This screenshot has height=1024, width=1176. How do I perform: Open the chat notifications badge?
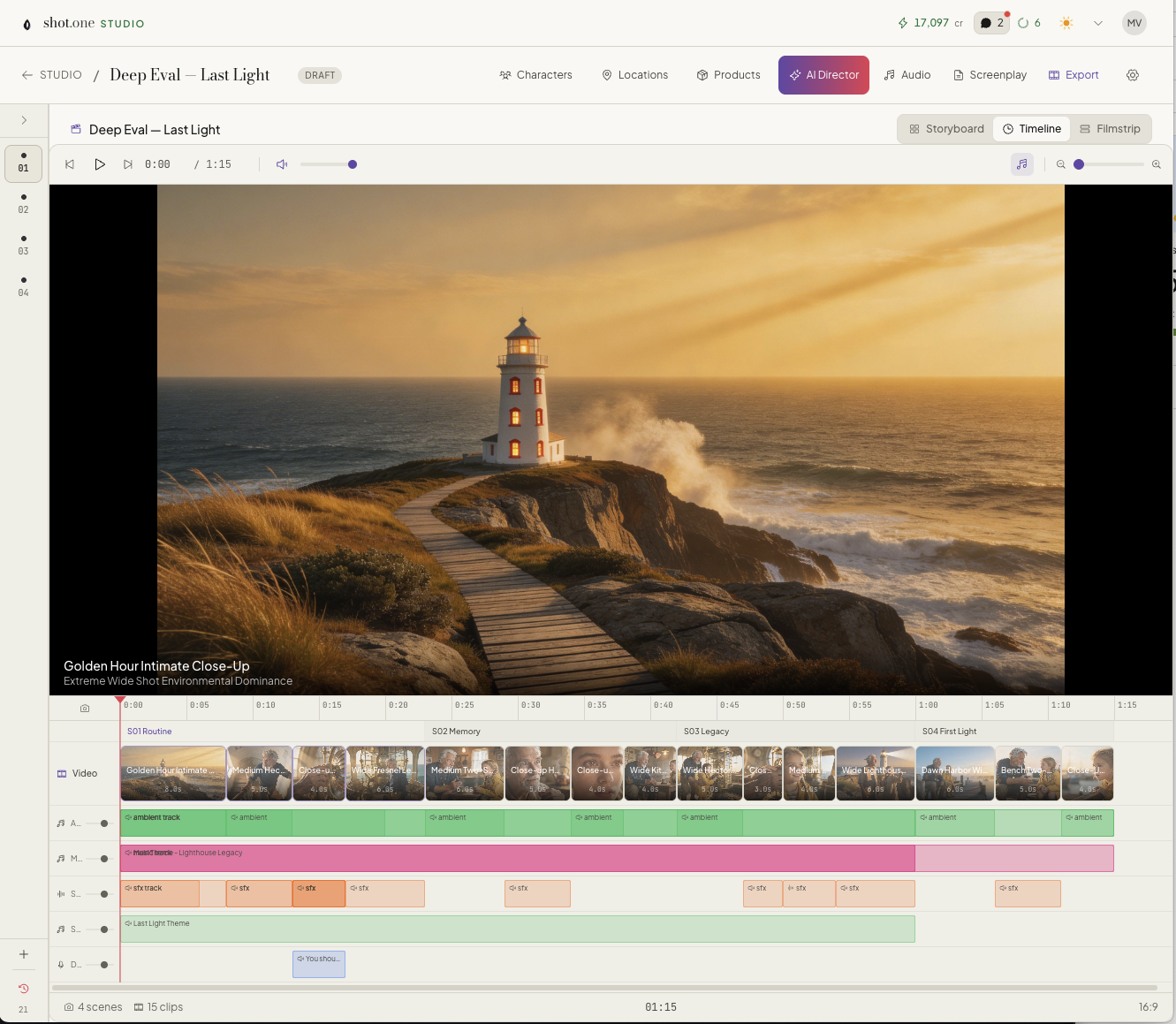(x=991, y=23)
